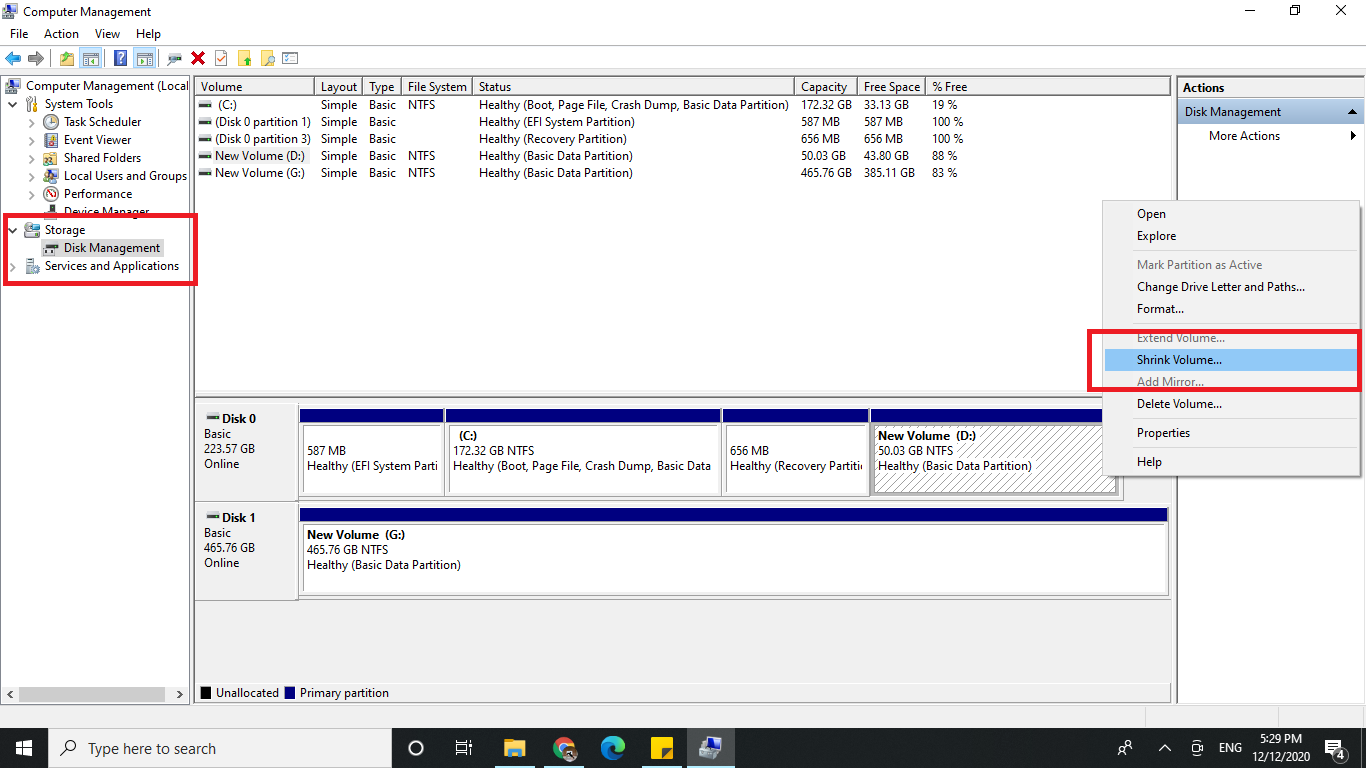Image resolution: width=1366 pixels, height=768 pixels.
Task: Click the Meet Now tray icon
Action: click(x=1197, y=748)
